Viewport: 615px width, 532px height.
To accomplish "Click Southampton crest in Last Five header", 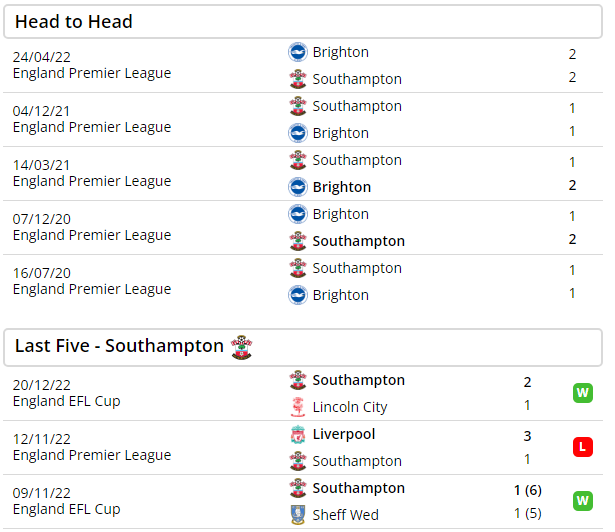I will (x=242, y=348).
